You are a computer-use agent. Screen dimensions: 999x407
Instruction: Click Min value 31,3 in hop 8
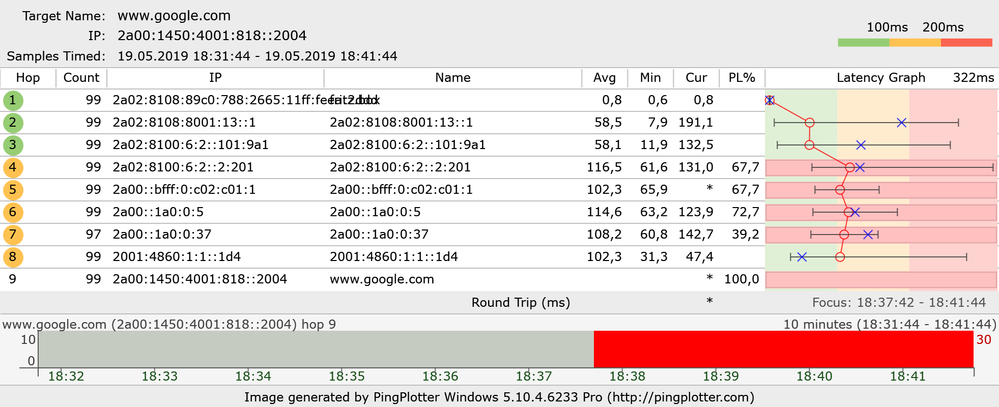pos(653,257)
